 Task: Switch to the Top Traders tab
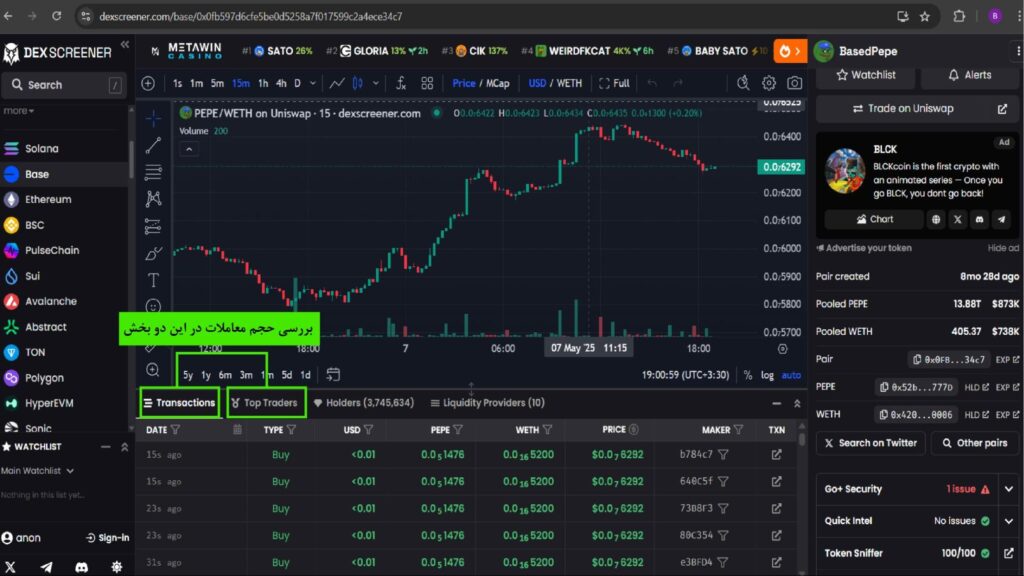[265, 403]
